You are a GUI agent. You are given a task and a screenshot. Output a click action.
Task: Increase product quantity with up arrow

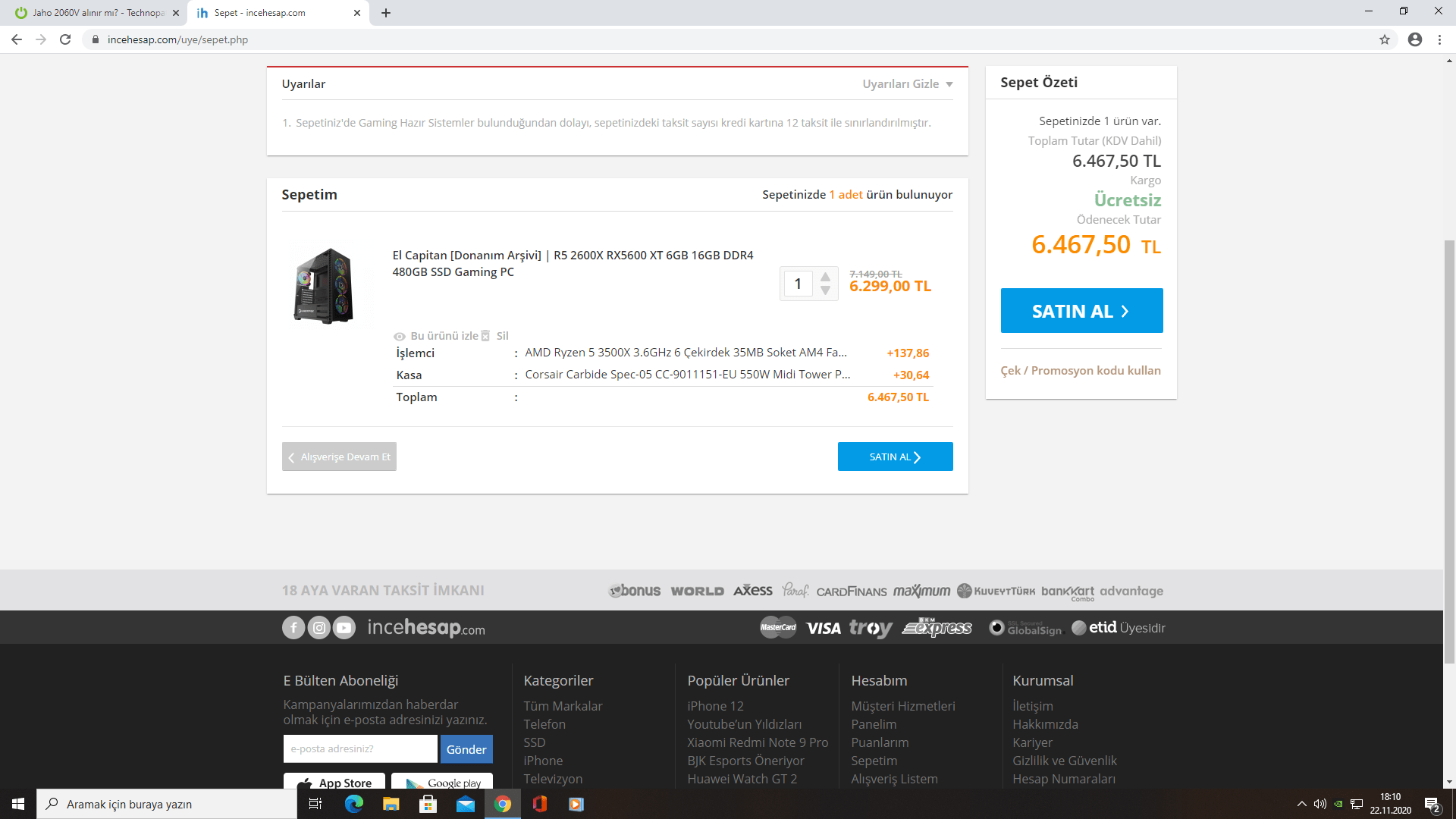825,277
